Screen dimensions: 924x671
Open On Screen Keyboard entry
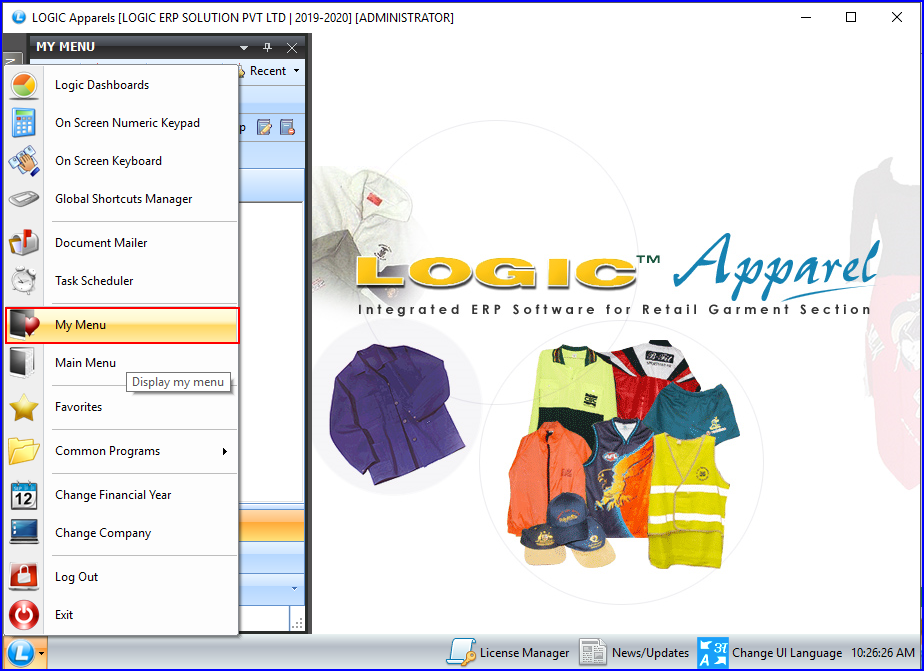[x=121, y=161]
